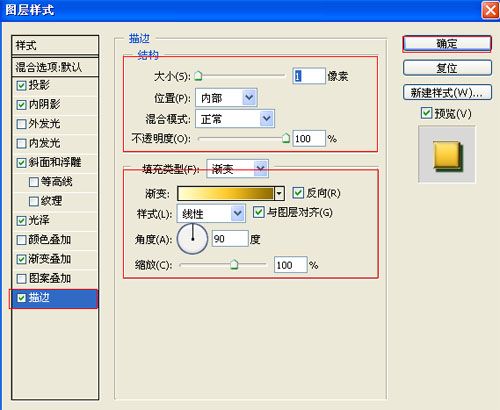Enable the 内发光 inner glow checkbox
Screen dimensions: 500x410
coord(21,144)
